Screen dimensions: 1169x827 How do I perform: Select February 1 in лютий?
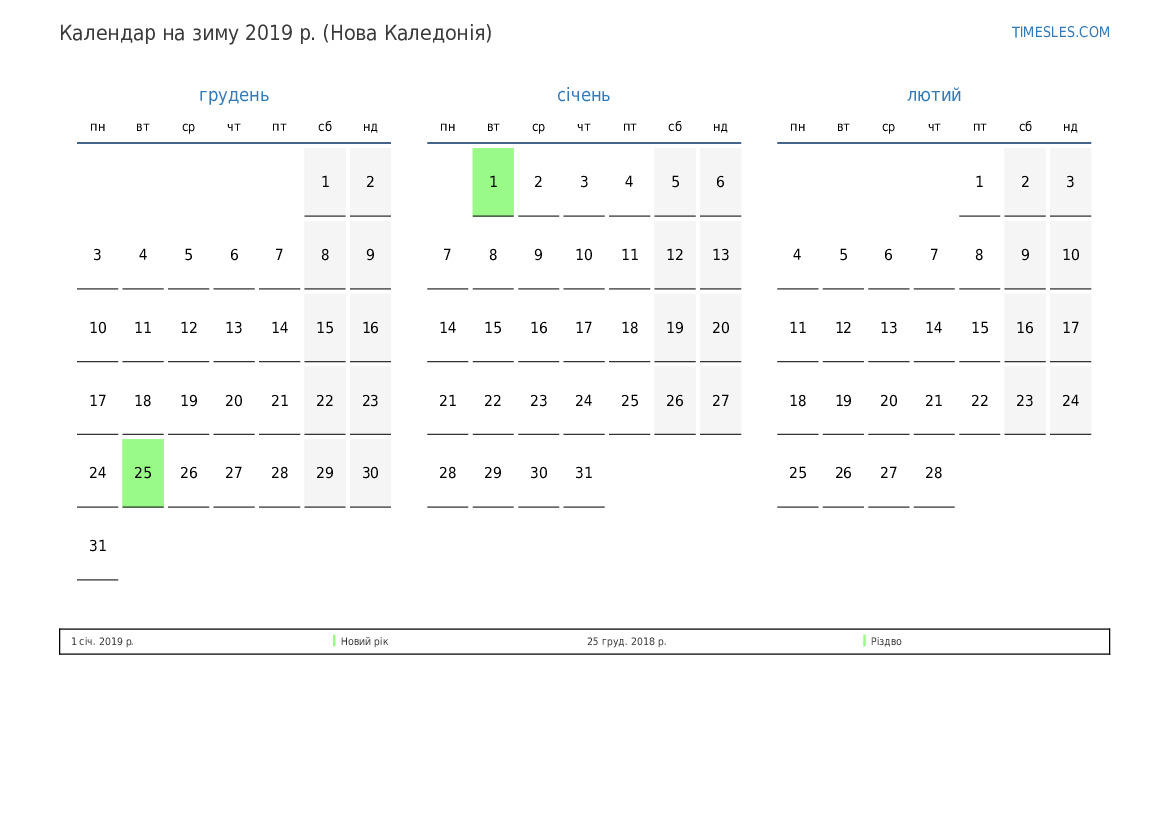pos(980,182)
